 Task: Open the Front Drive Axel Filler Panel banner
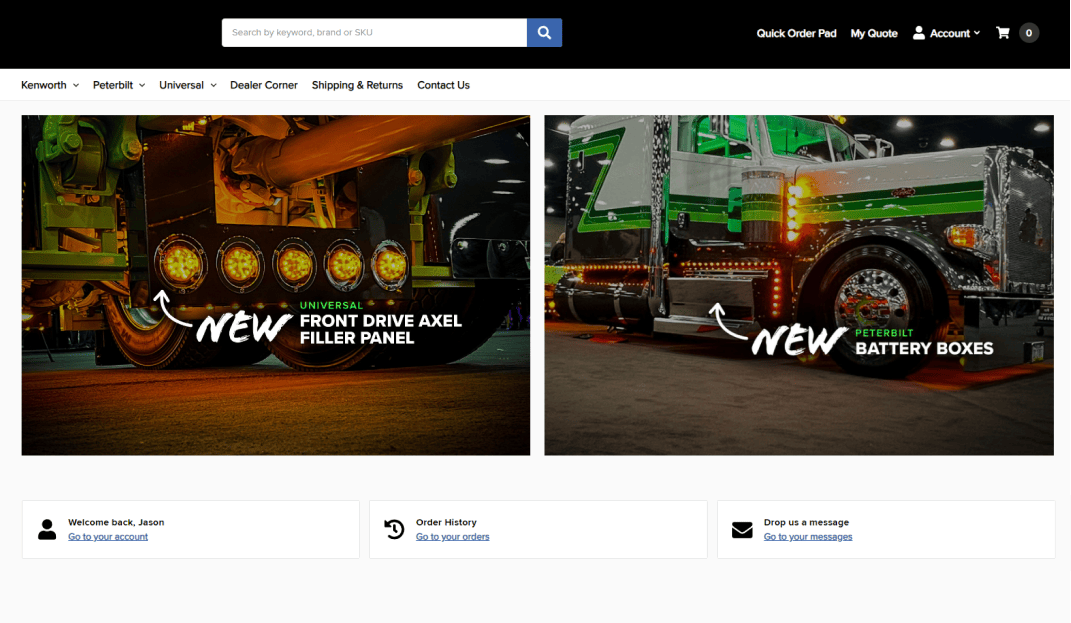click(x=276, y=285)
